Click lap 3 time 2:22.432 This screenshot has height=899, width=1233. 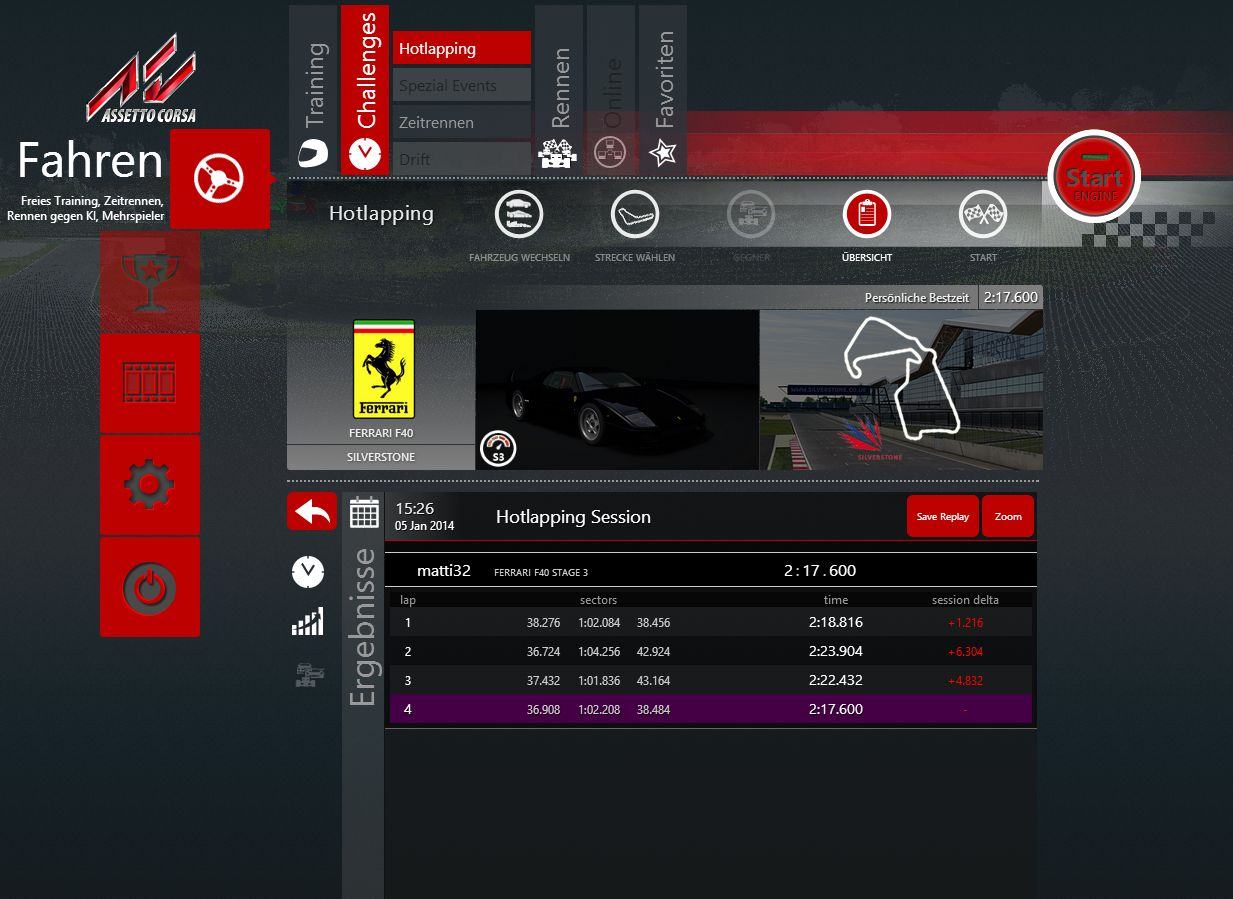(x=836, y=680)
